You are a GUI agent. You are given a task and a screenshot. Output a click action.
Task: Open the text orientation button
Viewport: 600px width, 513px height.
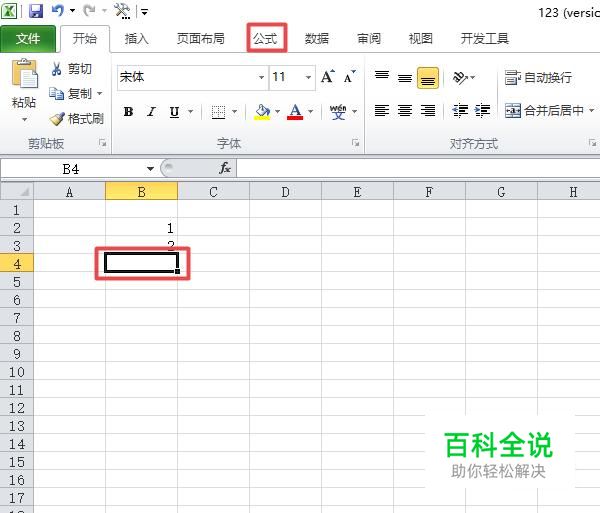click(x=463, y=78)
